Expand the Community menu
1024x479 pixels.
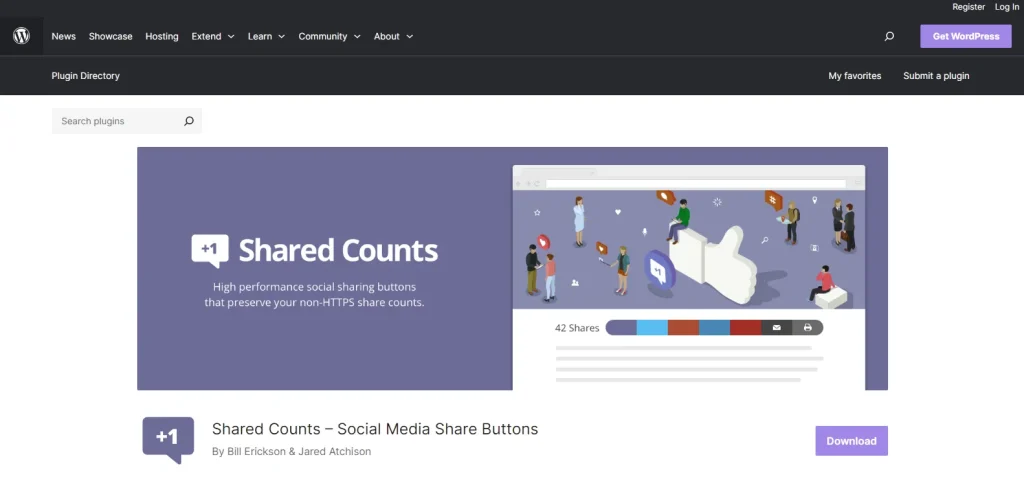330,37
